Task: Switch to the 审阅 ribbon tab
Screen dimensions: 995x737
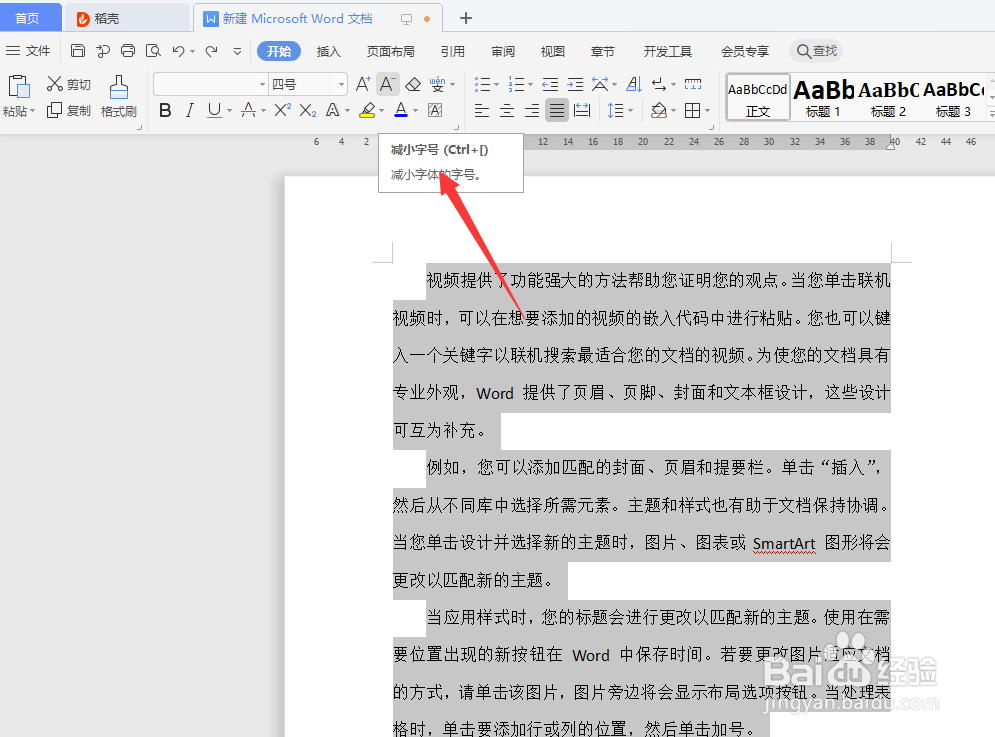Action: pos(503,51)
